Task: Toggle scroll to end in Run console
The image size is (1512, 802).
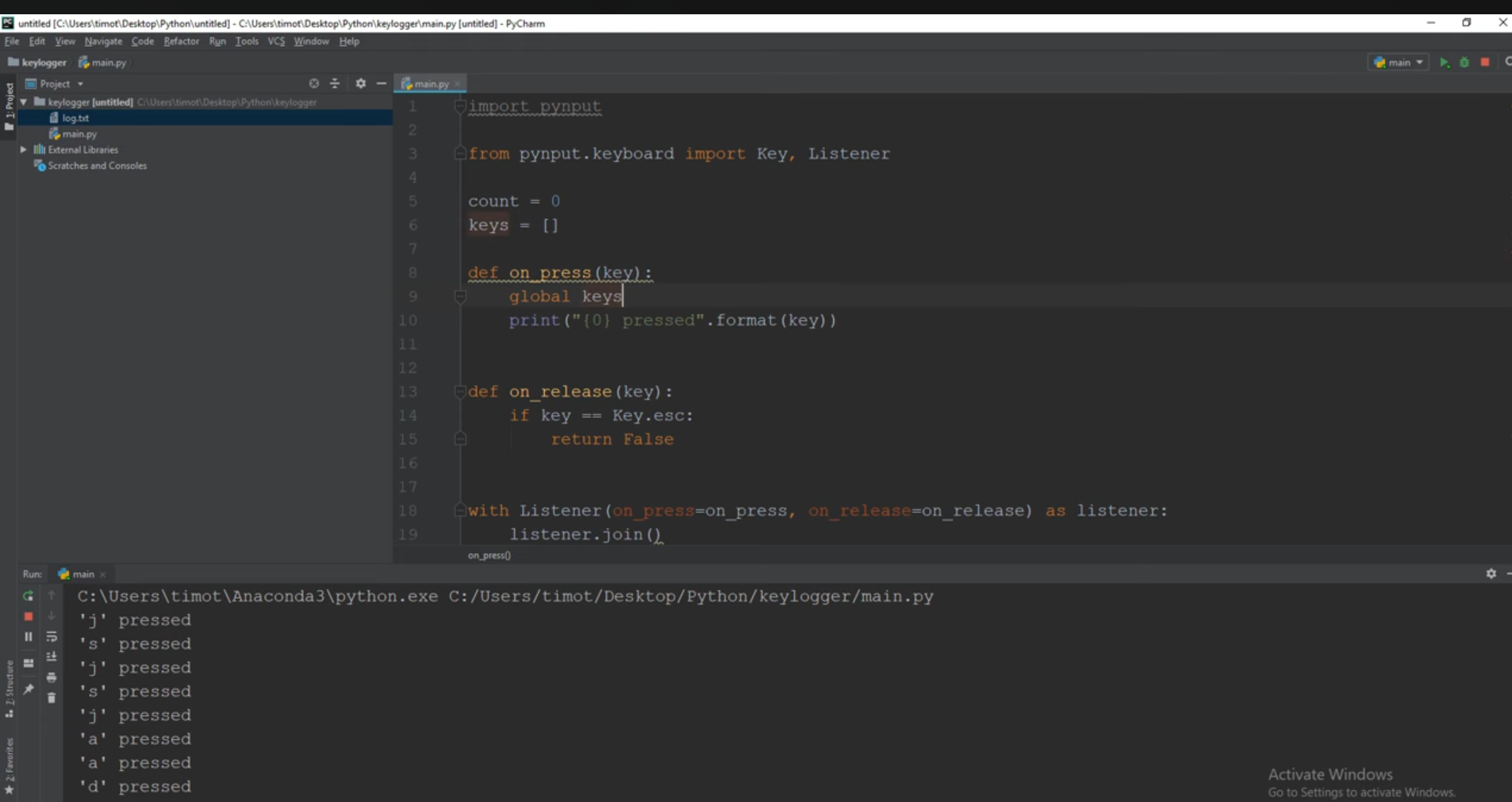Action: (52, 657)
